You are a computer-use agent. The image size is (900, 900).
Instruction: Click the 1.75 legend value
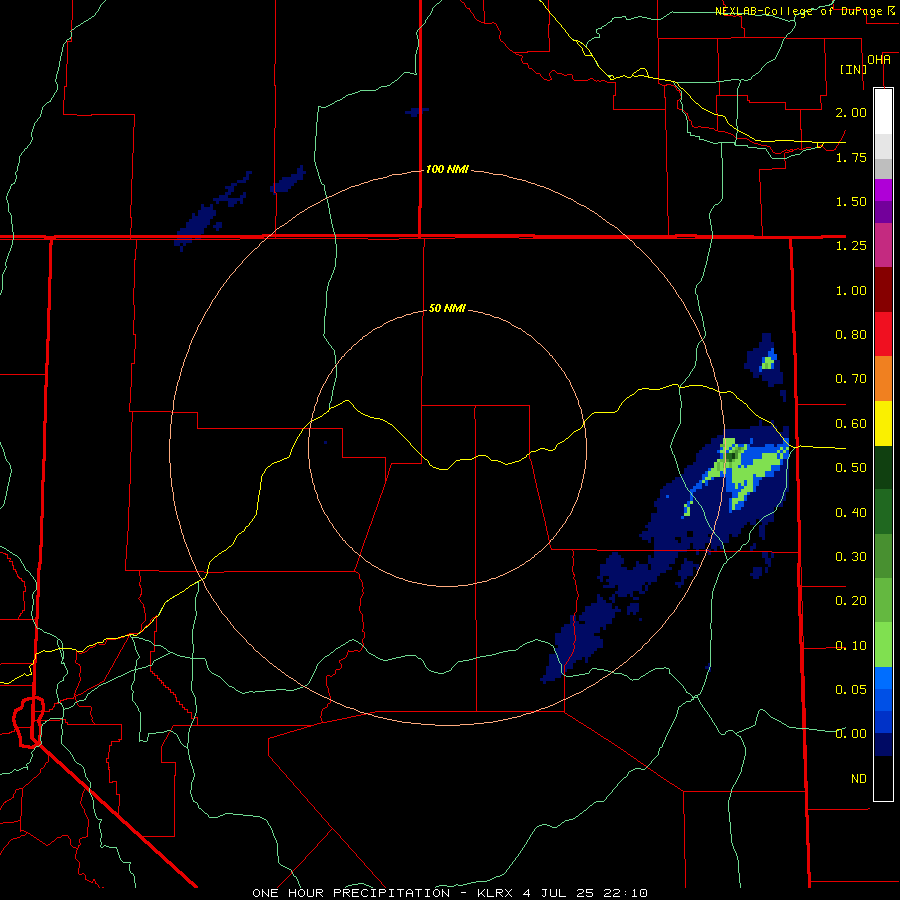tap(851, 157)
